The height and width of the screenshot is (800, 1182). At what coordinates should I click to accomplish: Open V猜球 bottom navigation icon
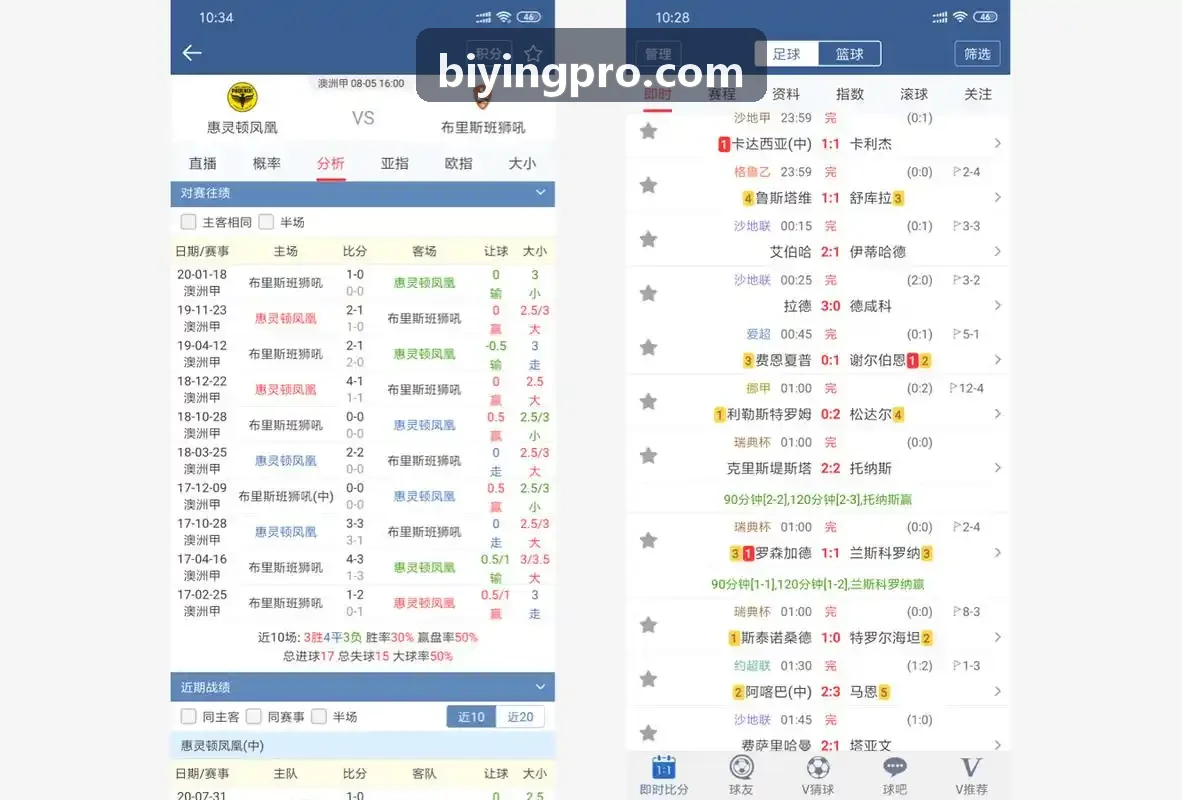pyautogui.click(x=818, y=768)
